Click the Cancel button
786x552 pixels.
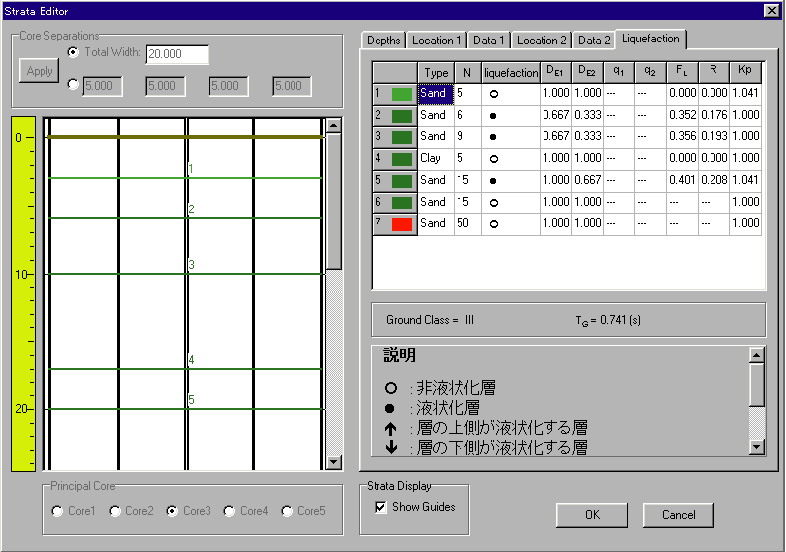click(678, 515)
